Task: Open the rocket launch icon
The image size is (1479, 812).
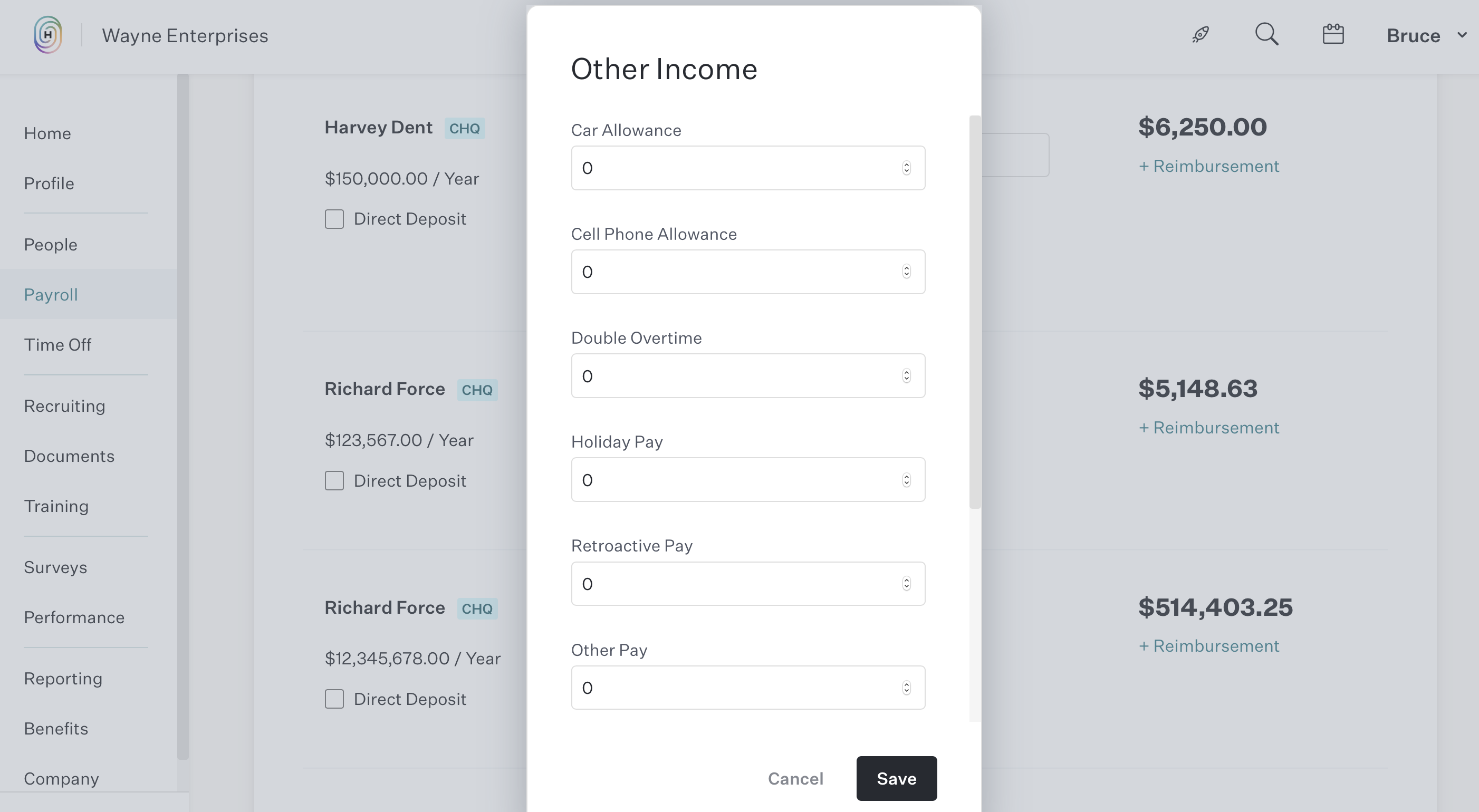Action: click(1200, 35)
